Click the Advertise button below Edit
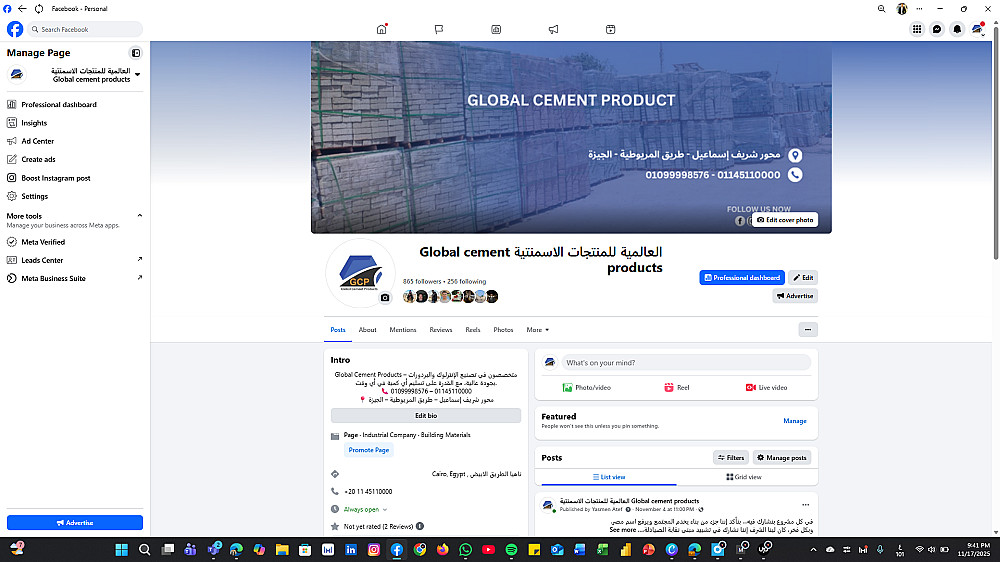This screenshot has width=1000, height=562. click(795, 296)
